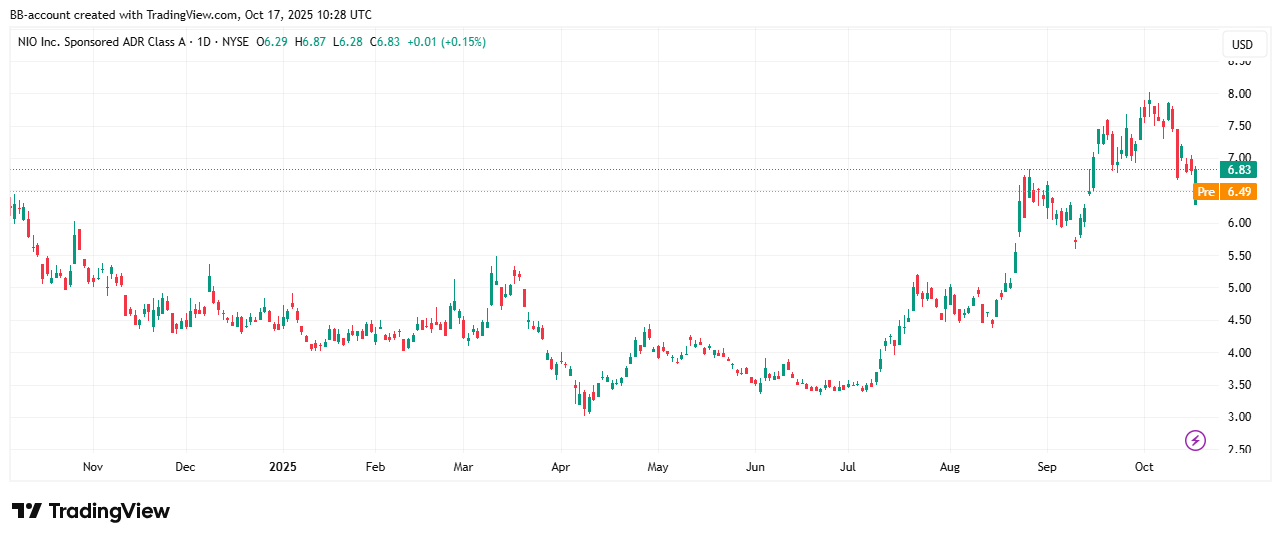Click the TradingView logo

91,511
